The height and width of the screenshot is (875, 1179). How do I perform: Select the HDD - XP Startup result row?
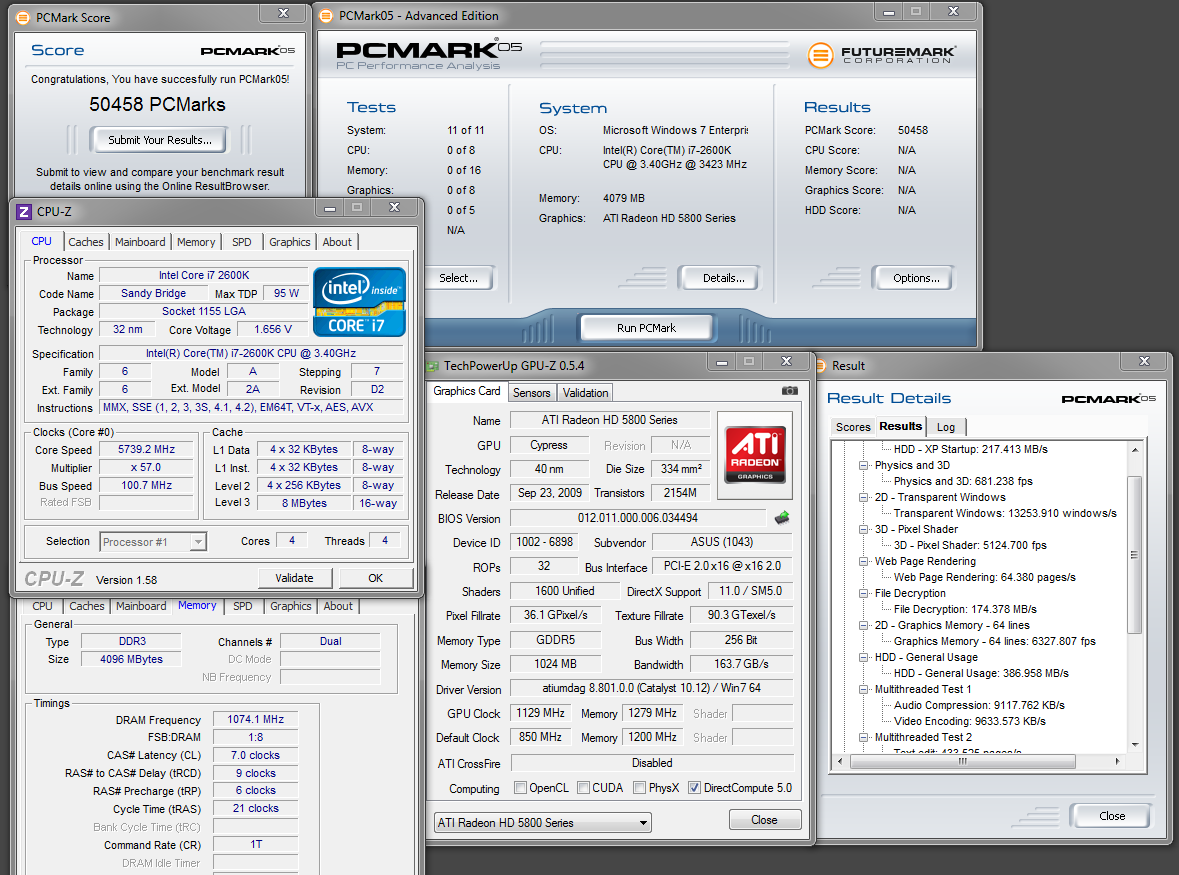pyautogui.click(x=970, y=449)
